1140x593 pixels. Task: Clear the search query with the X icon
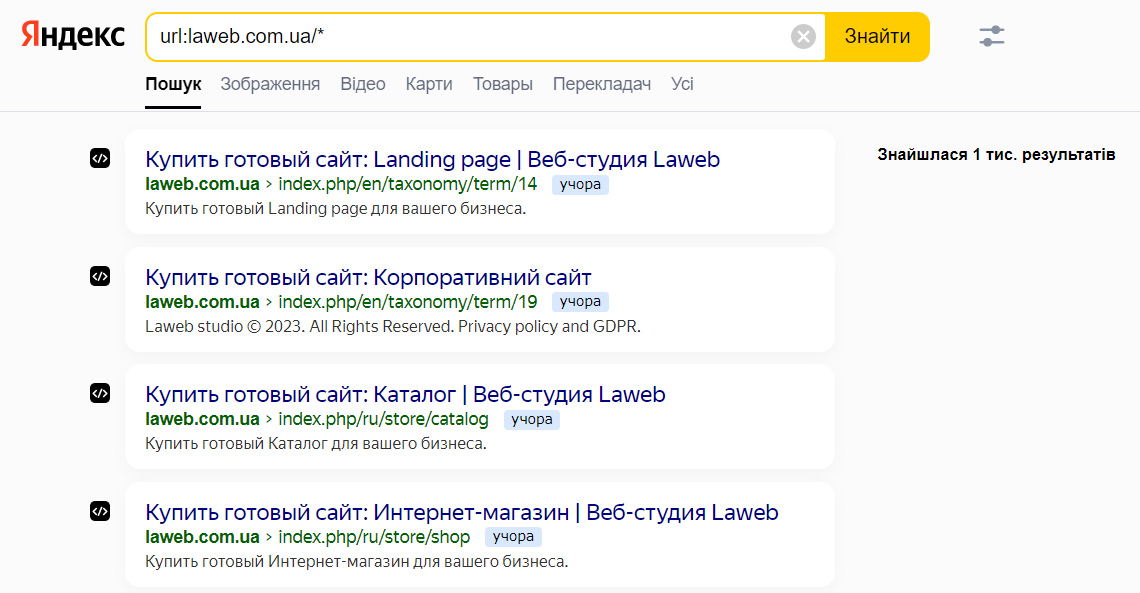click(x=803, y=36)
